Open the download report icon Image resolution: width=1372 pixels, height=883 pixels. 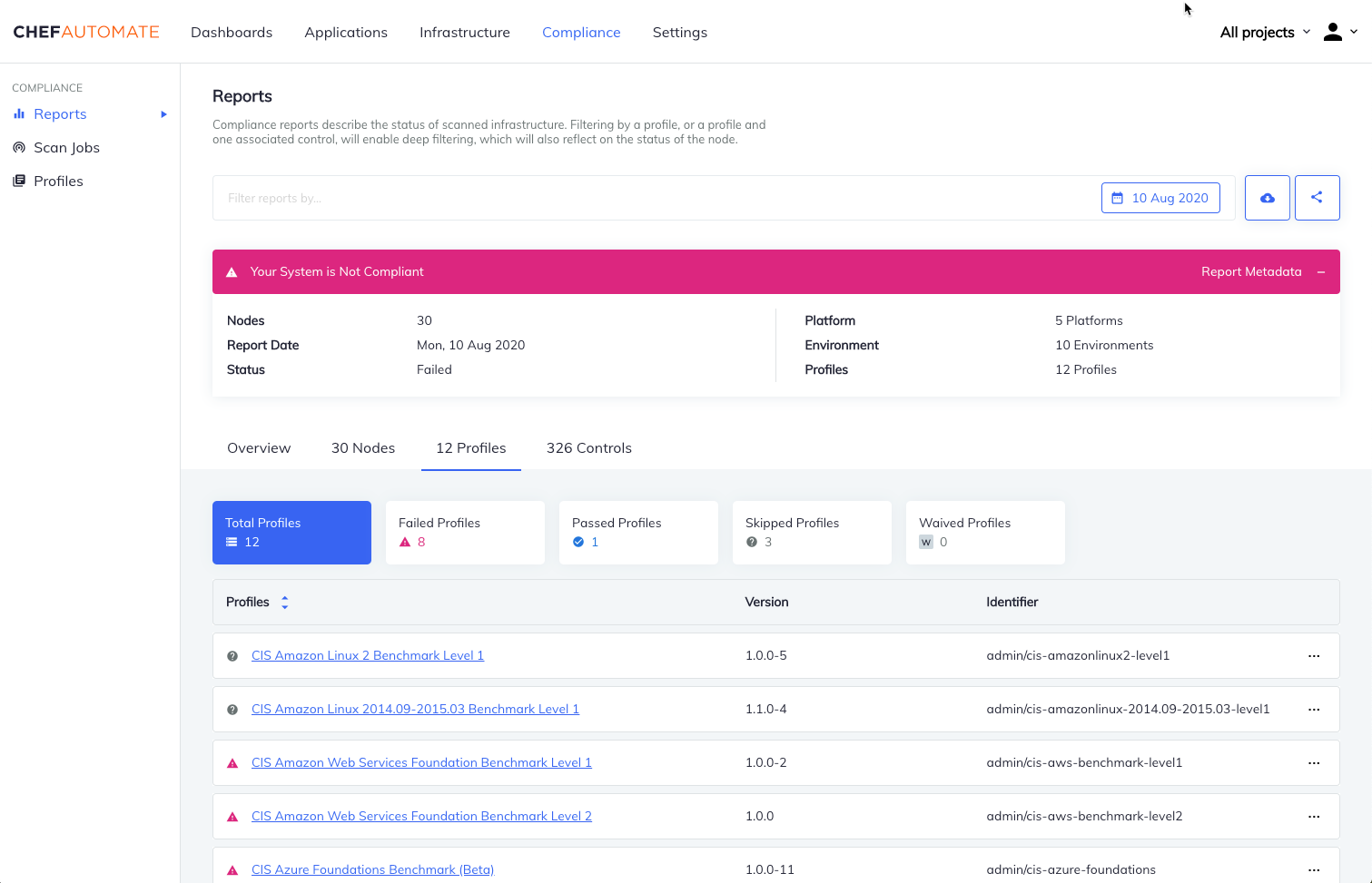pyautogui.click(x=1267, y=197)
